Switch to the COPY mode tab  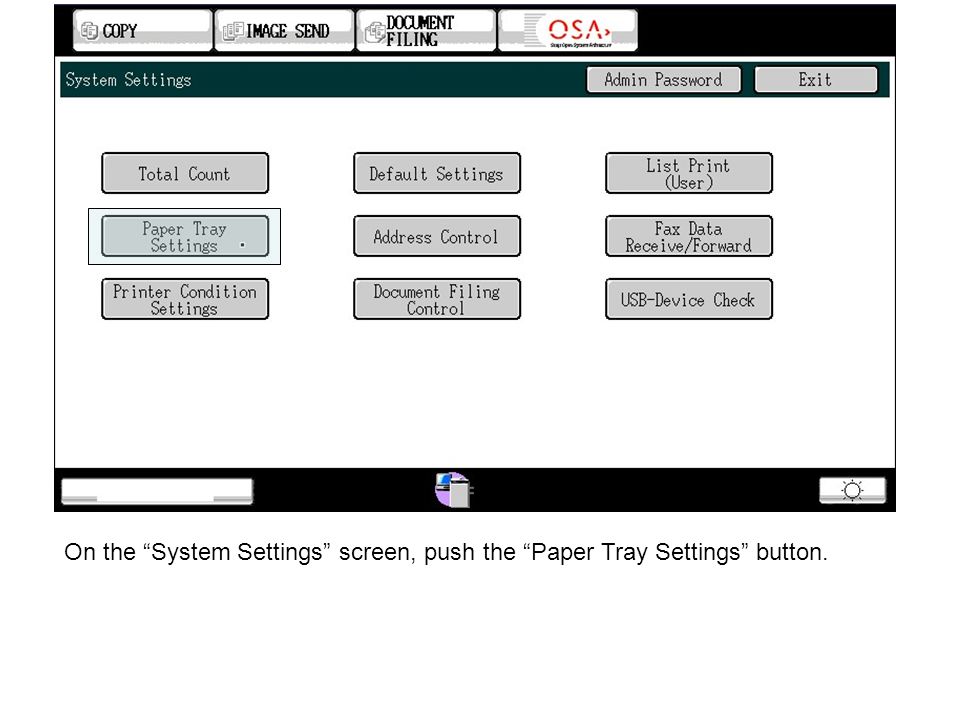pyautogui.click(x=142, y=30)
